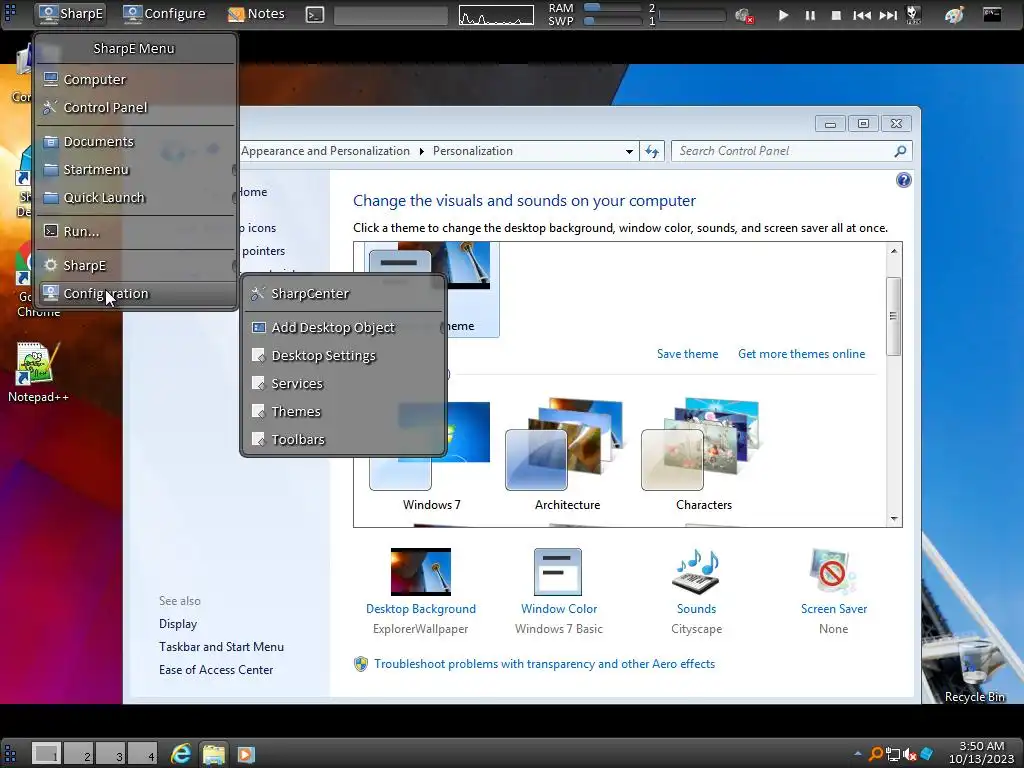Open Screen Saver settings icon
This screenshot has height=768, width=1024.
[833, 571]
